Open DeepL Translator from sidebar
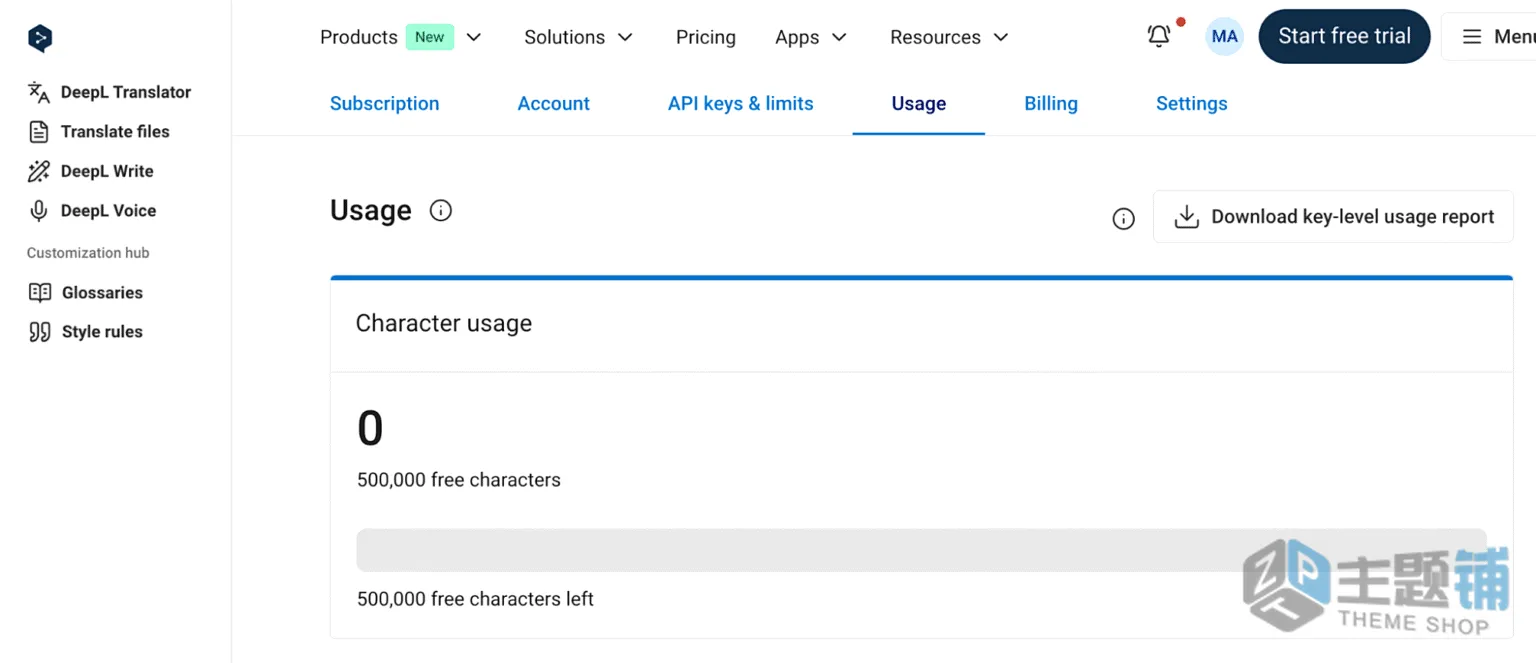The height and width of the screenshot is (663, 1536). tap(109, 92)
